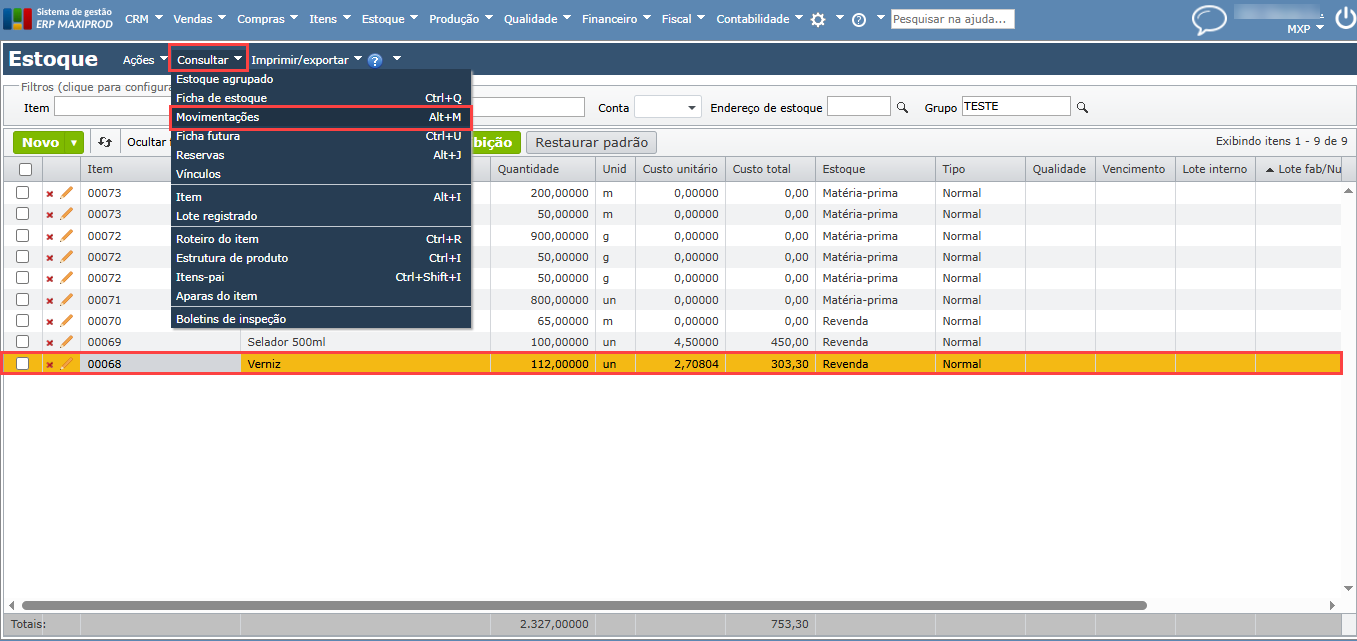Click the power logout icon
This screenshot has width=1357, height=641.
pyautogui.click(x=1345, y=18)
